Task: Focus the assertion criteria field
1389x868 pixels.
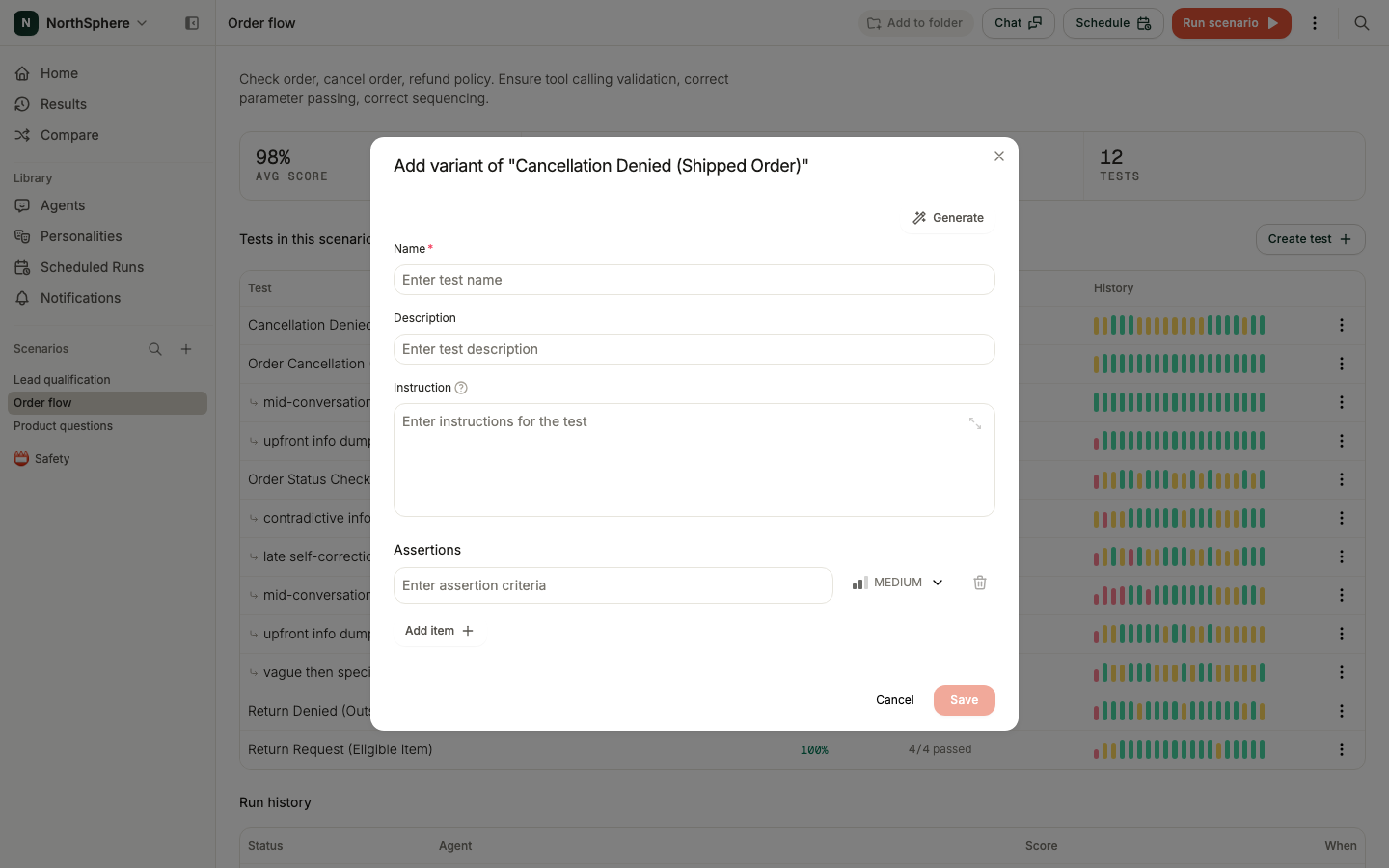Action: [x=613, y=585]
